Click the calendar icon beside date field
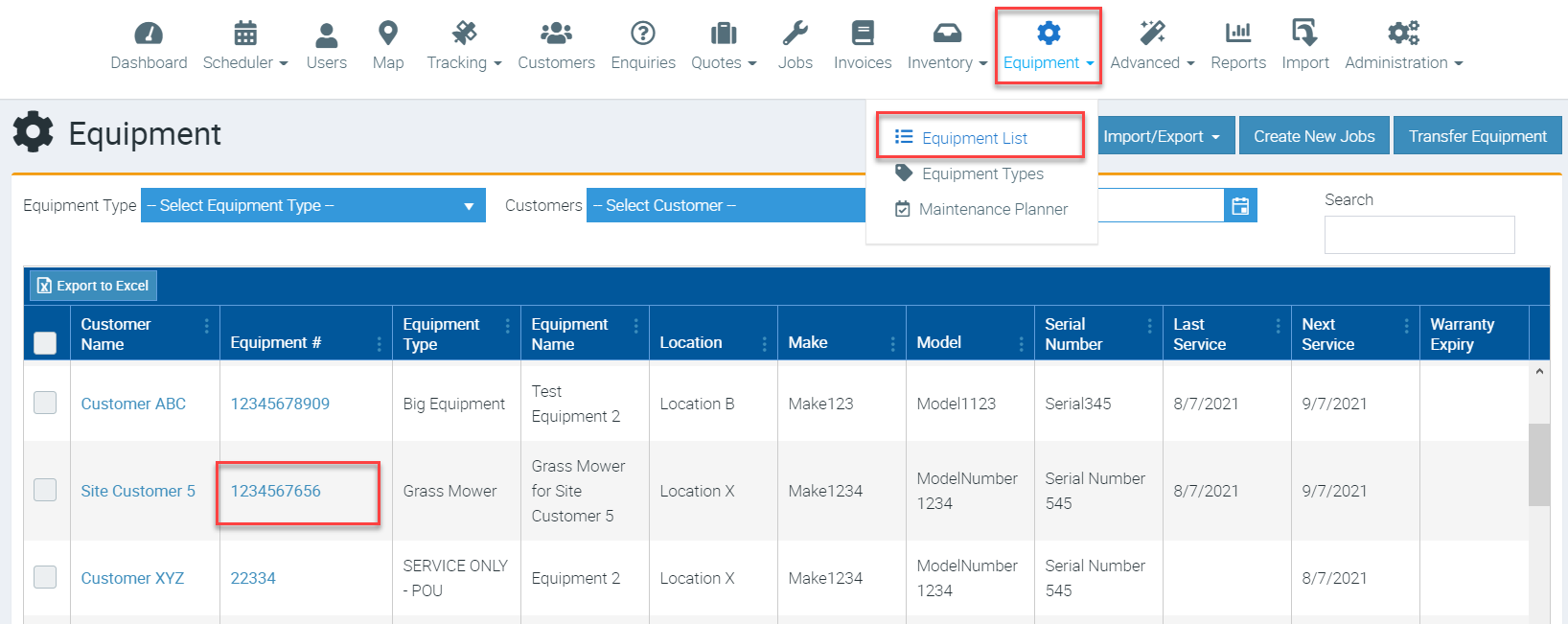1568x624 pixels. pyautogui.click(x=1240, y=205)
